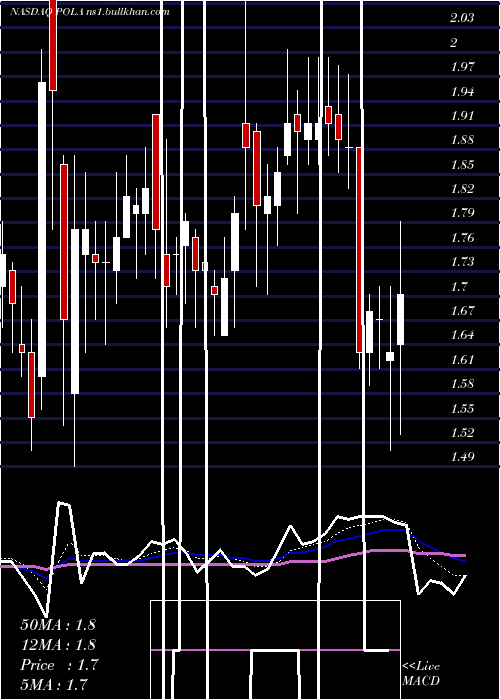Click the 1.55 price axis label
The width and height of the screenshot is (500, 700).
(x=462, y=408)
